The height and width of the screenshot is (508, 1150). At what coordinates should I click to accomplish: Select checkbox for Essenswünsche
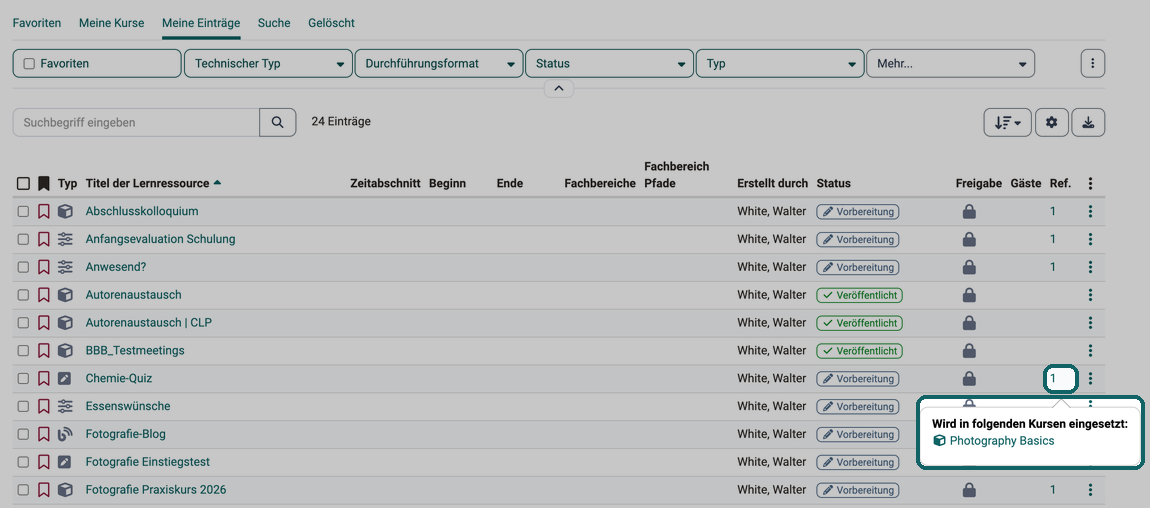coord(23,407)
